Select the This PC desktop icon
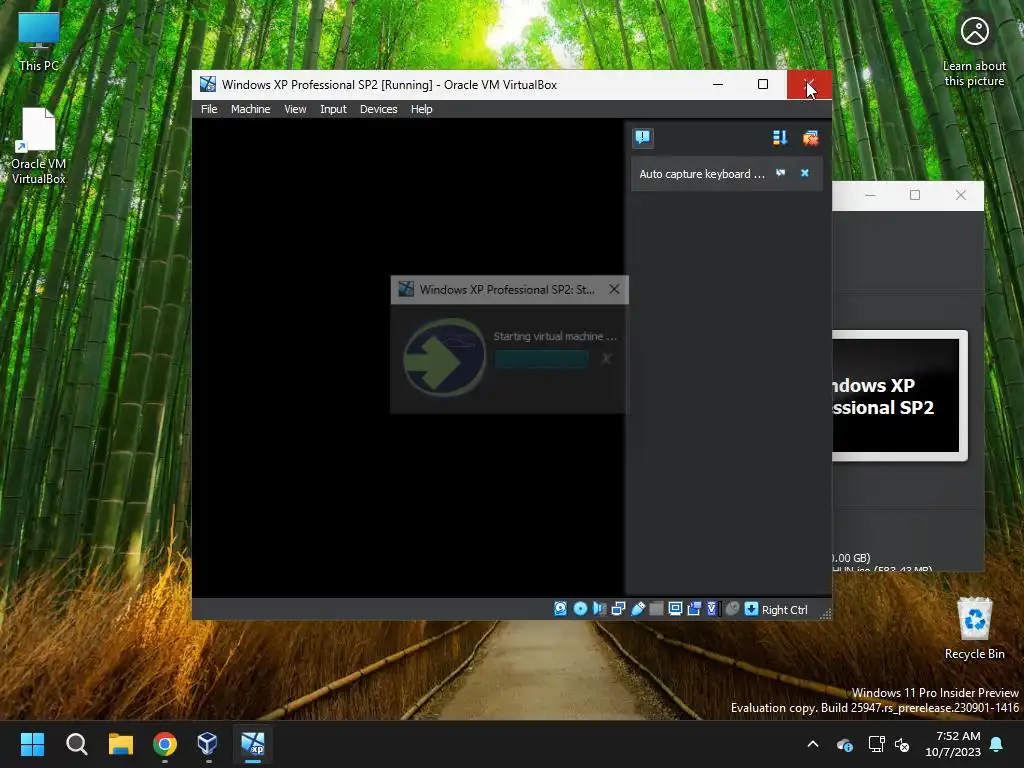Screen dimensions: 1024x768 point(39,42)
